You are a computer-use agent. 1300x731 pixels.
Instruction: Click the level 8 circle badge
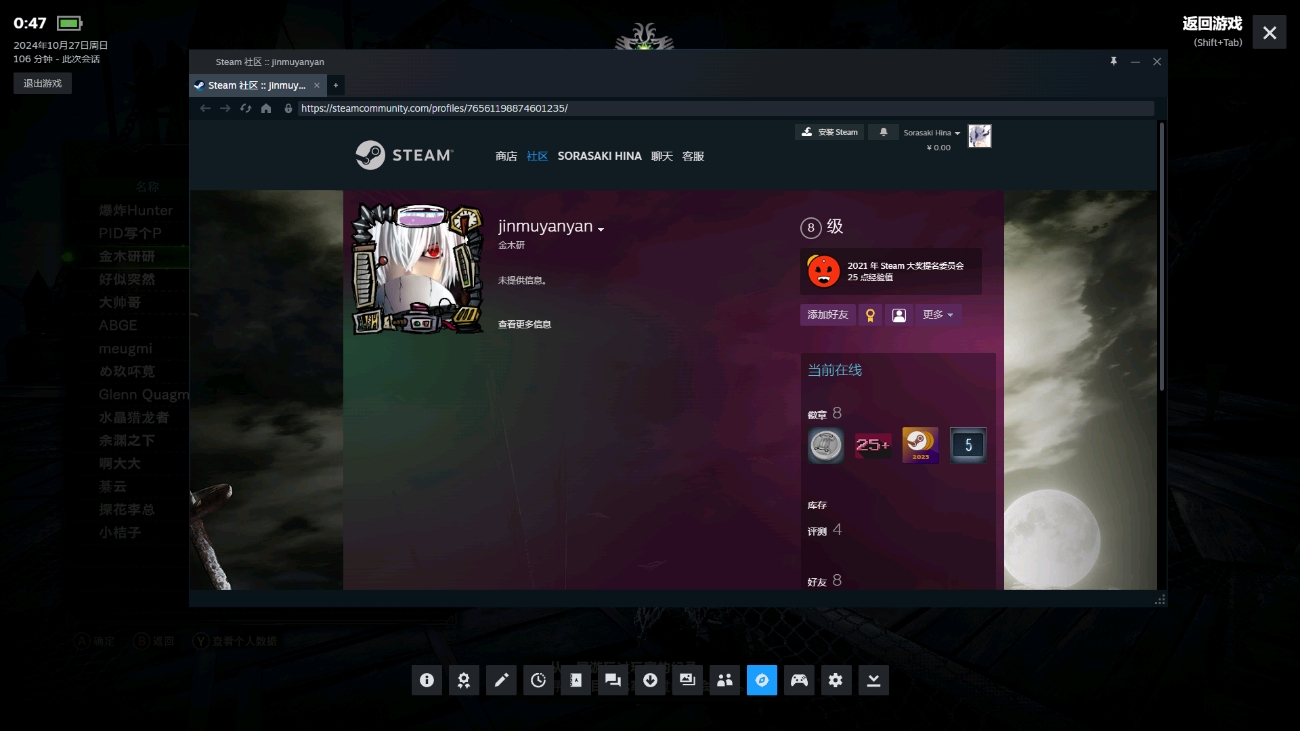(811, 228)
